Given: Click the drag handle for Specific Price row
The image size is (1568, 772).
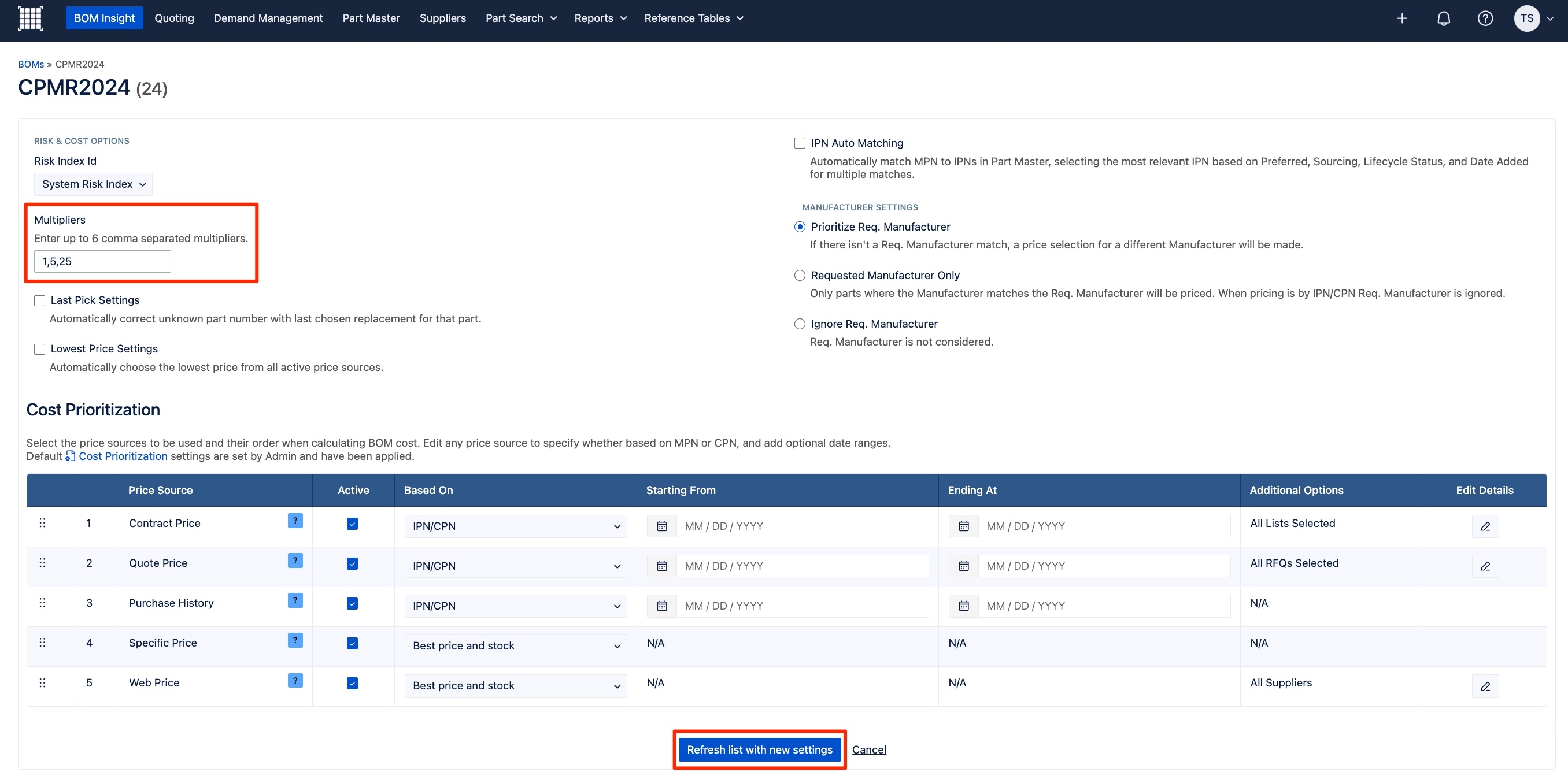Looking at the screenshot, I should [x=42, y=643].
